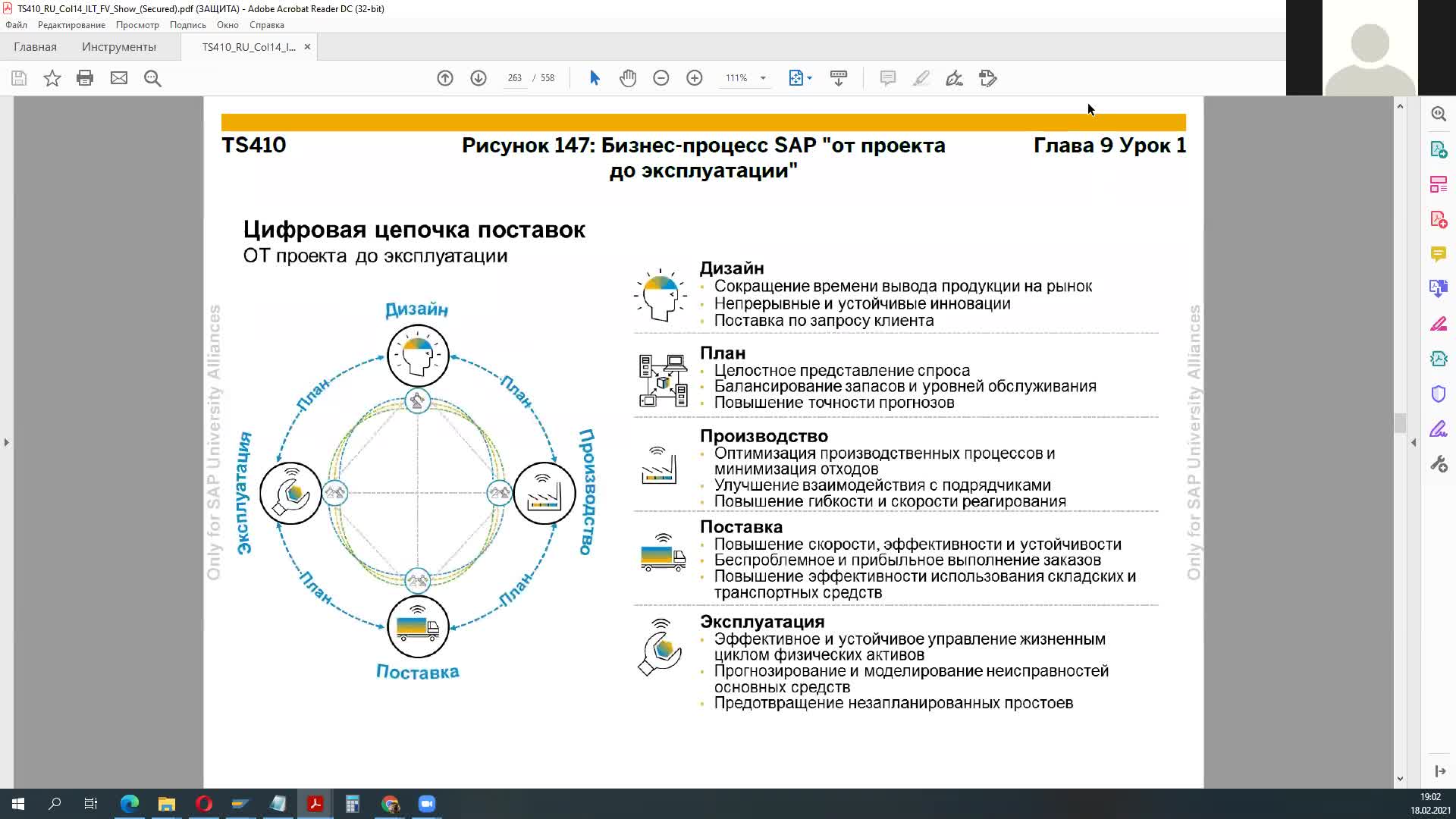Open the Окно menu
This screenshot has height=819, width=1456.
[x=227, y=25]
